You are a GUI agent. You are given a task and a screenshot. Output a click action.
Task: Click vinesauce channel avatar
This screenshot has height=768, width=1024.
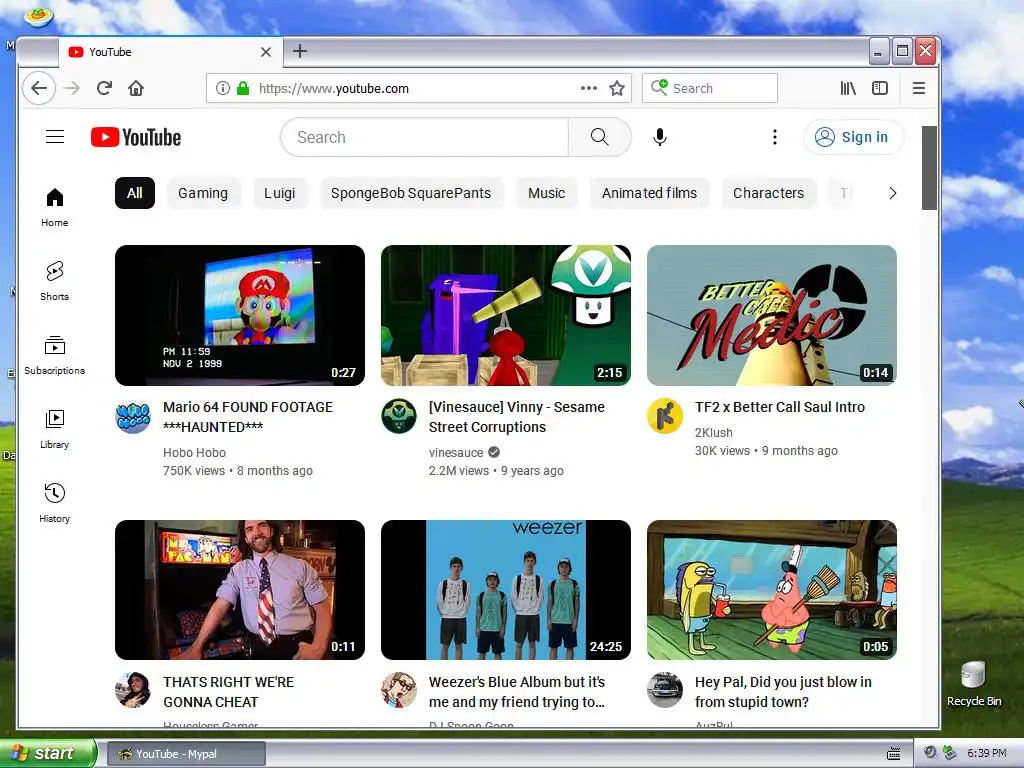(399, 416)
